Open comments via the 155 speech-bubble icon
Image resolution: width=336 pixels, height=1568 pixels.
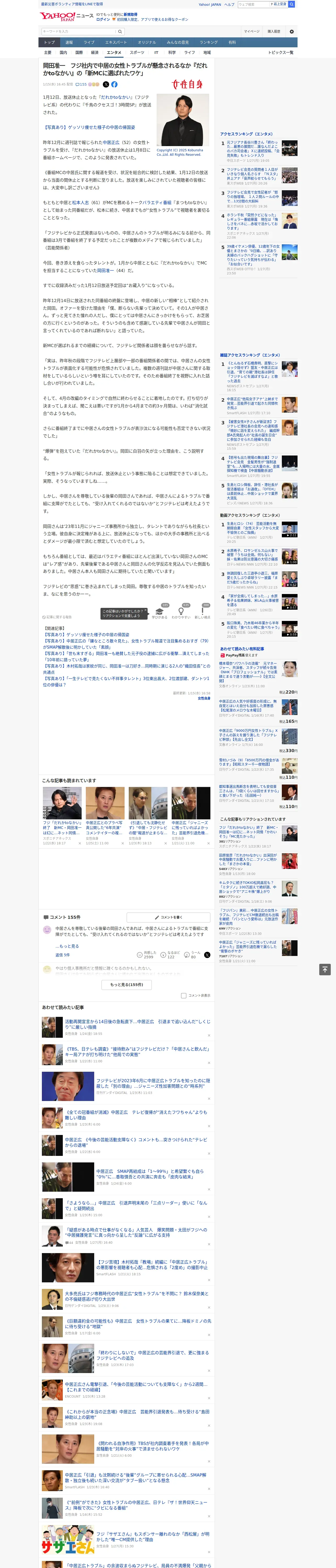click(x=81, y=85)
